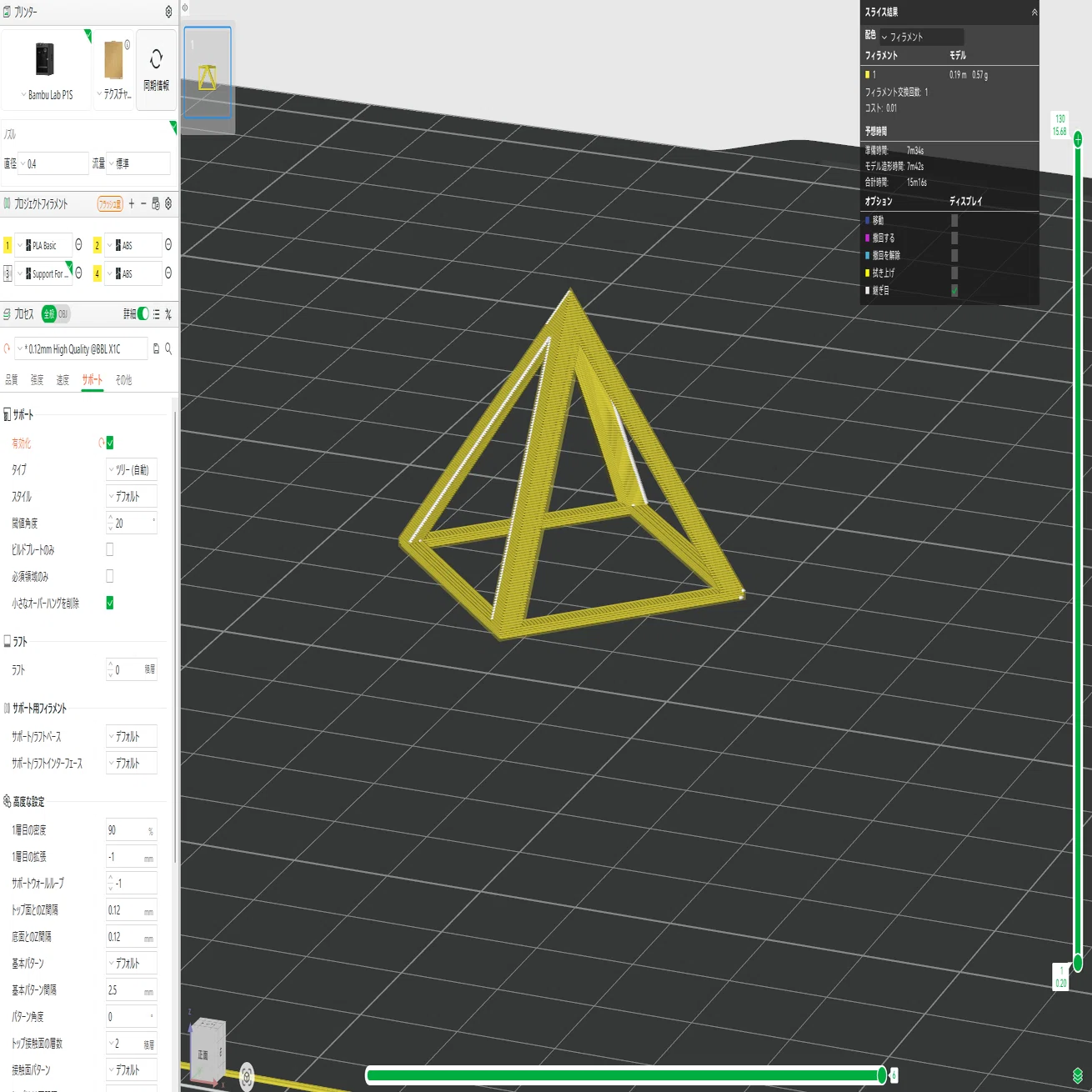
Task: Edit filament 3 Support preset icon
Action: [78, 273]
